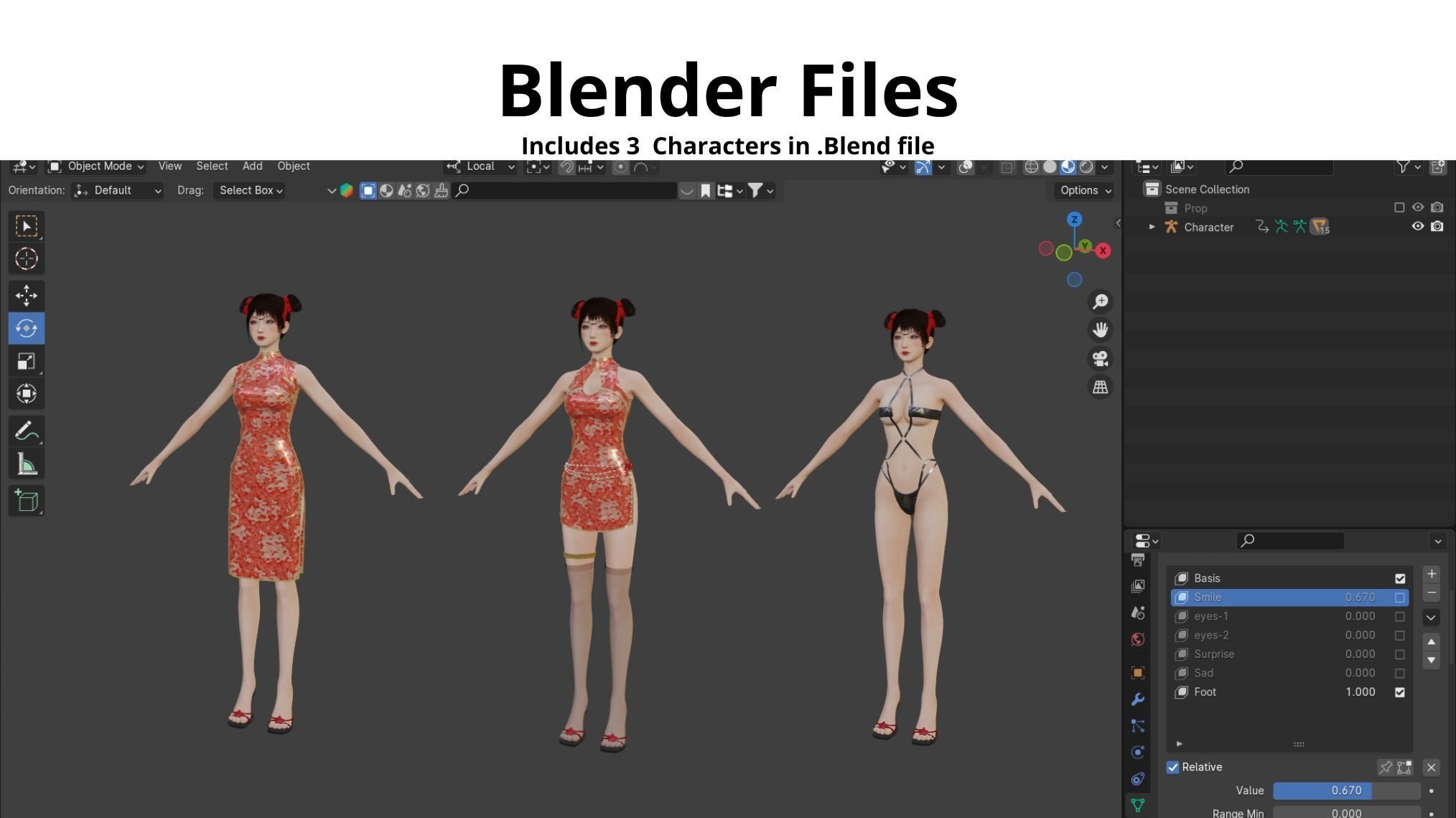Click the X axis on navigation gizmo

point(1103,250)
